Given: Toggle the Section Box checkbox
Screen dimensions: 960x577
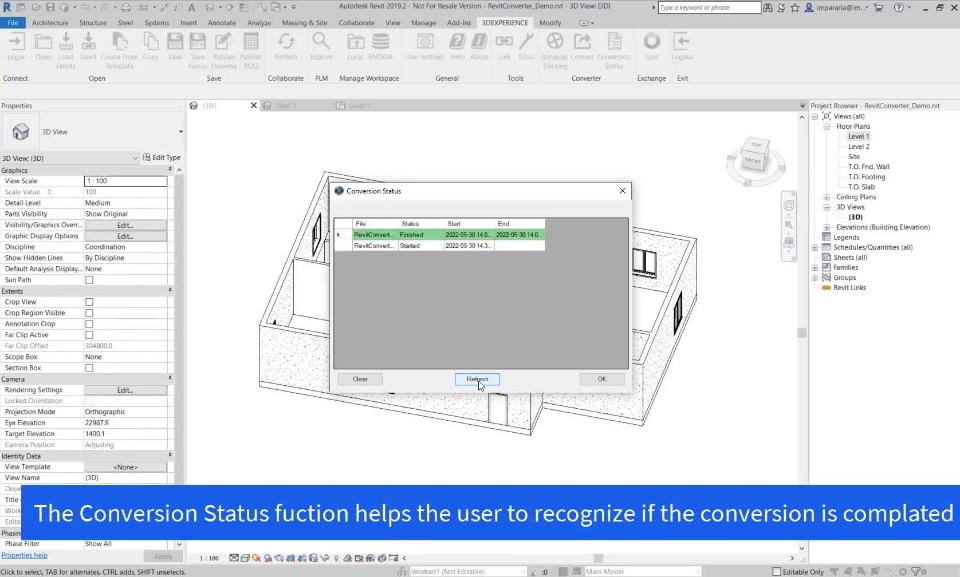Looking at the screenshot, I should tap(89, 368).
